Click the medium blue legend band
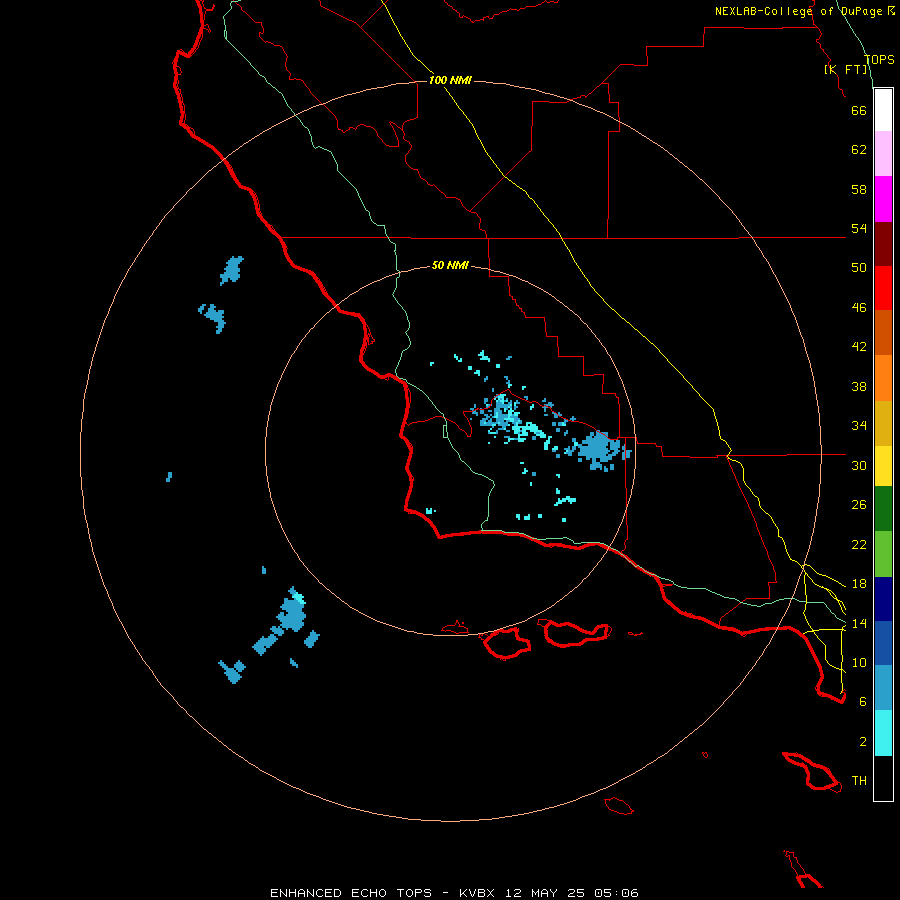 883,643
